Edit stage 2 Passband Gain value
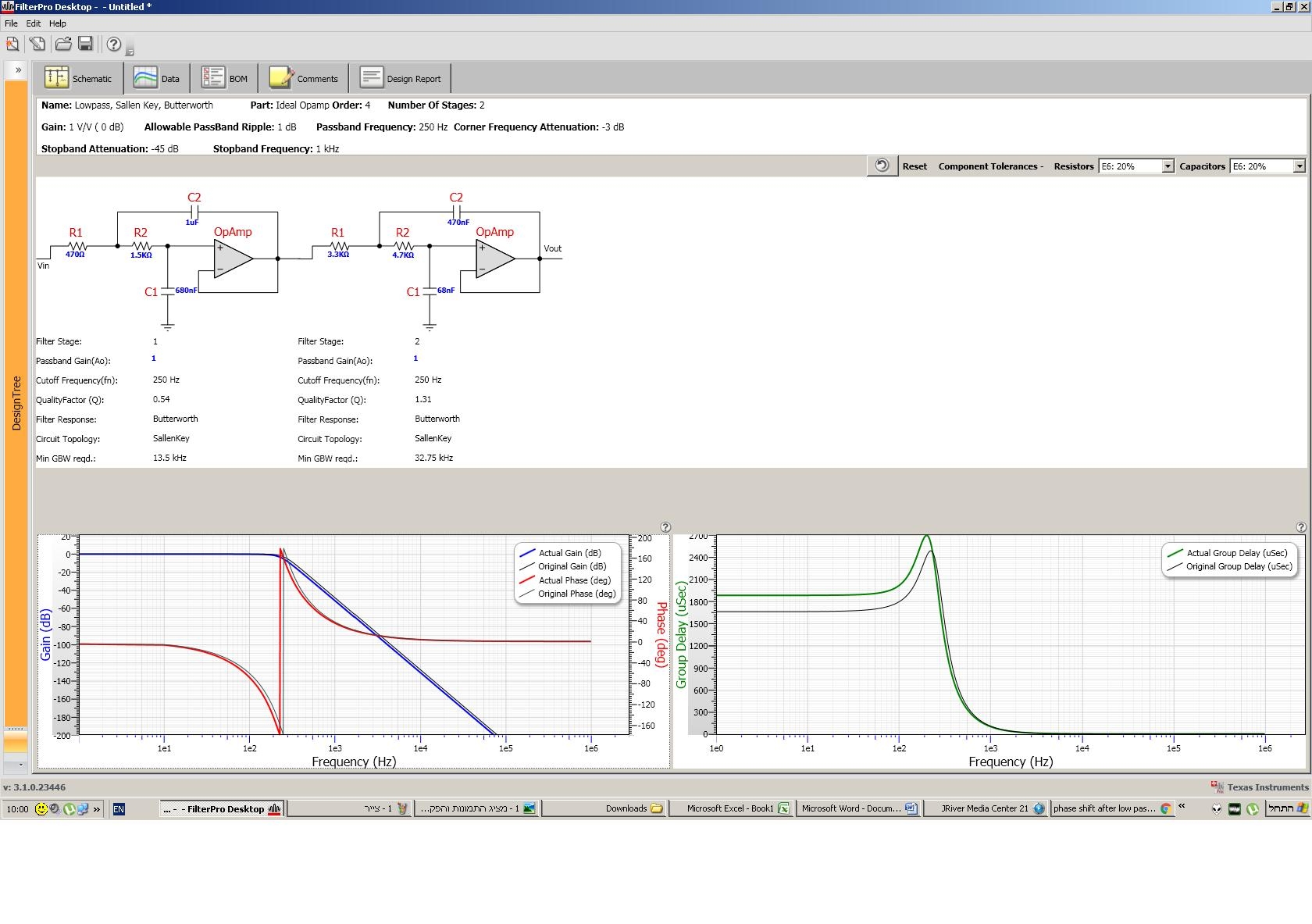1312x924 pixels. (x=415, y=359)
